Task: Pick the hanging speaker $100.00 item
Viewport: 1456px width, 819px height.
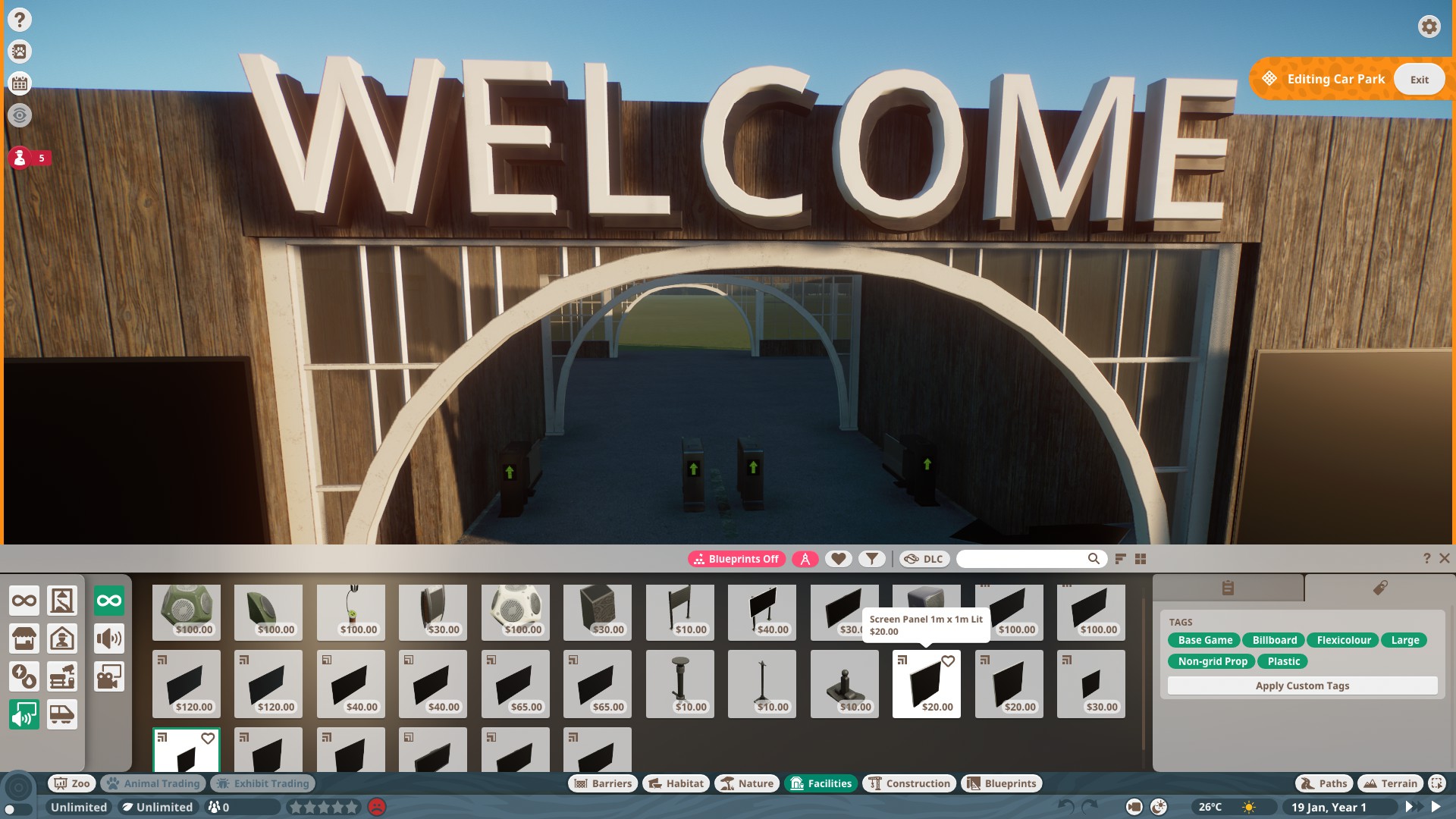Action: click(351, 611)
